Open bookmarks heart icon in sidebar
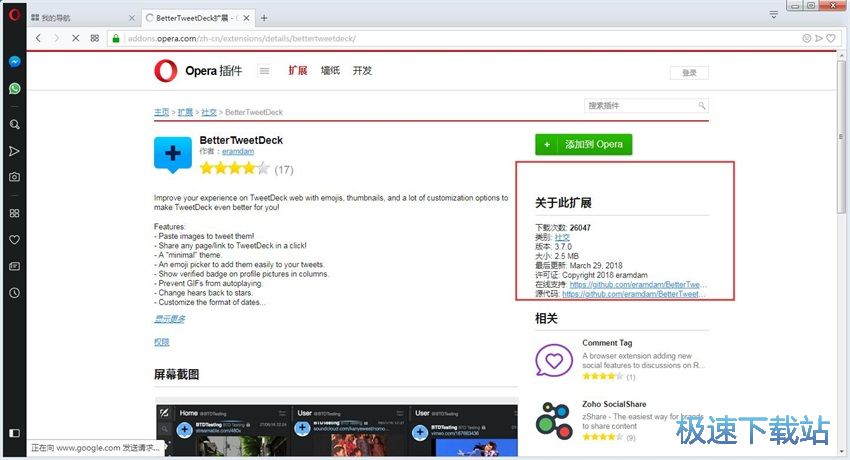The image size is (850, 460). point(15,239)
